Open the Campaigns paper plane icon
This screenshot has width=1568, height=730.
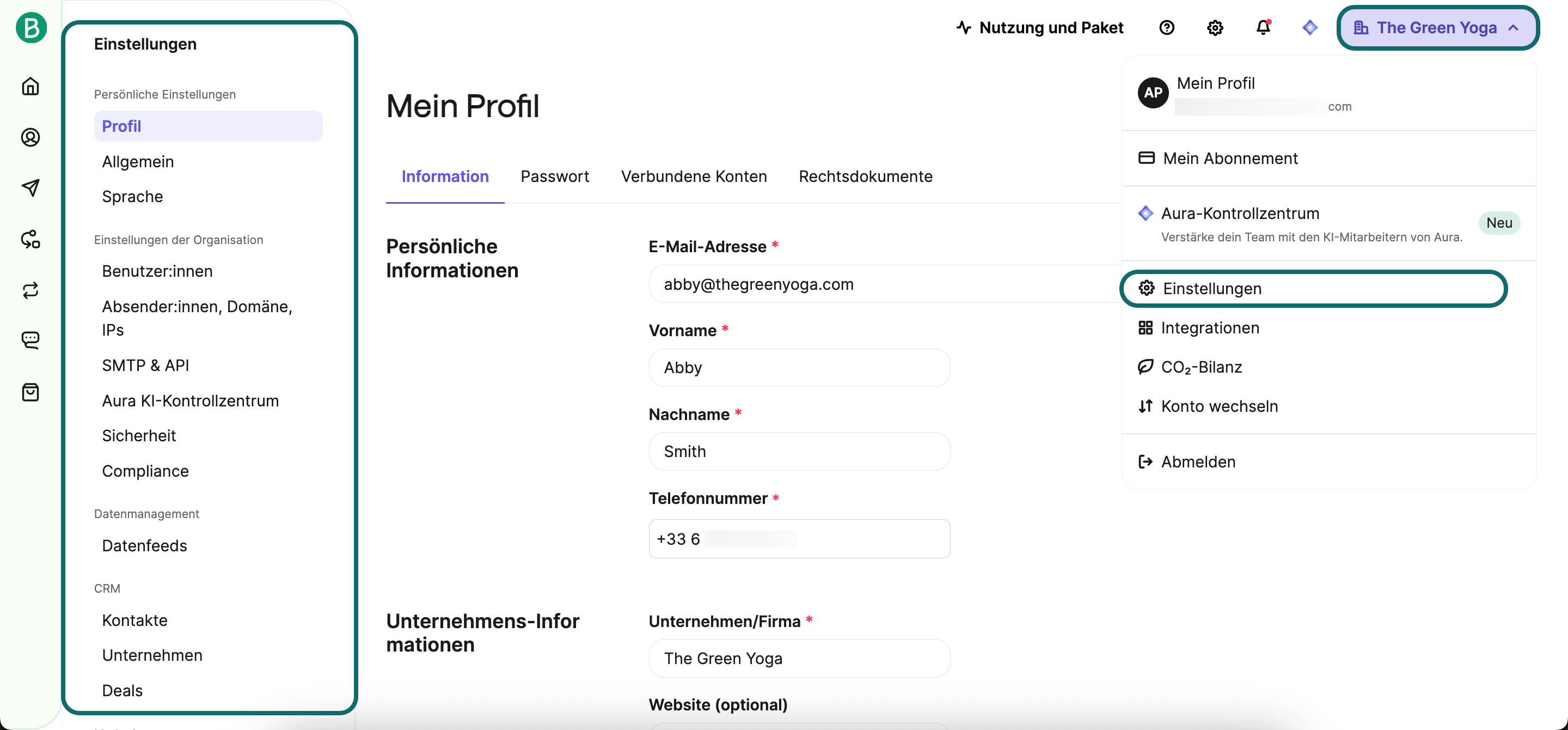(x=30, y=187)
